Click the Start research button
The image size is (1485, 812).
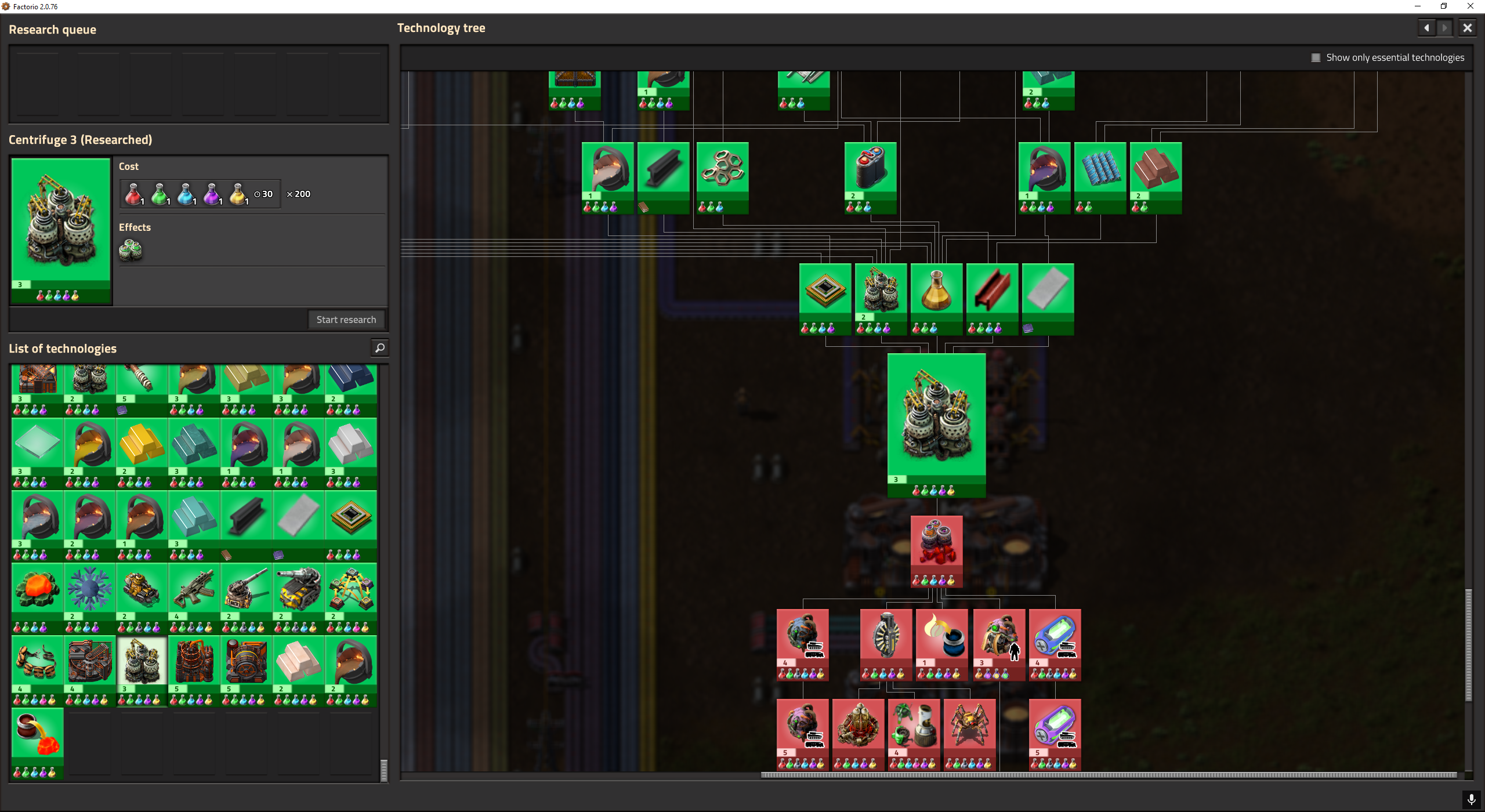[x=346, y=319]
